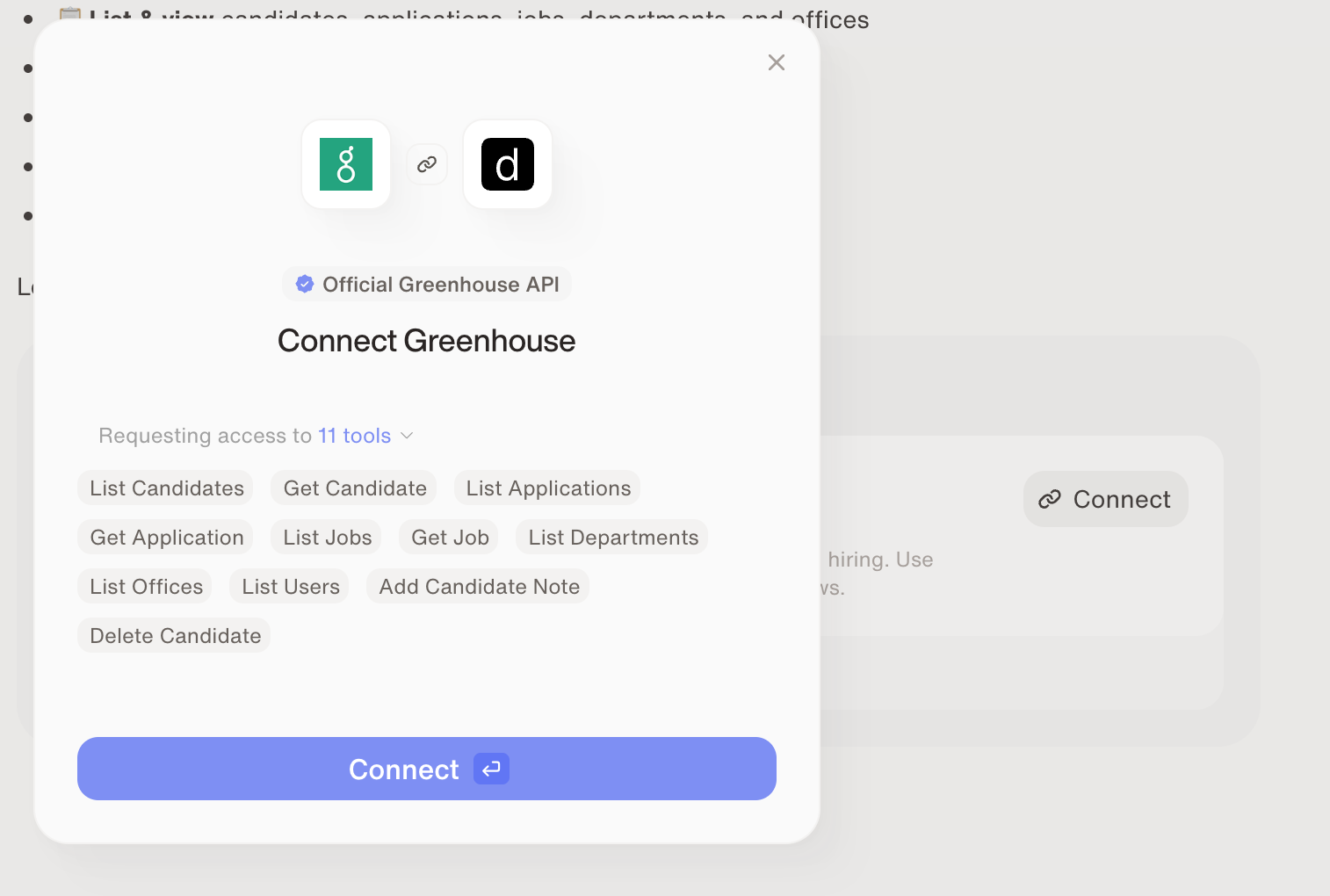
Task: Close the Connect Greenhouse dialog
Action: tap(776, 62)
